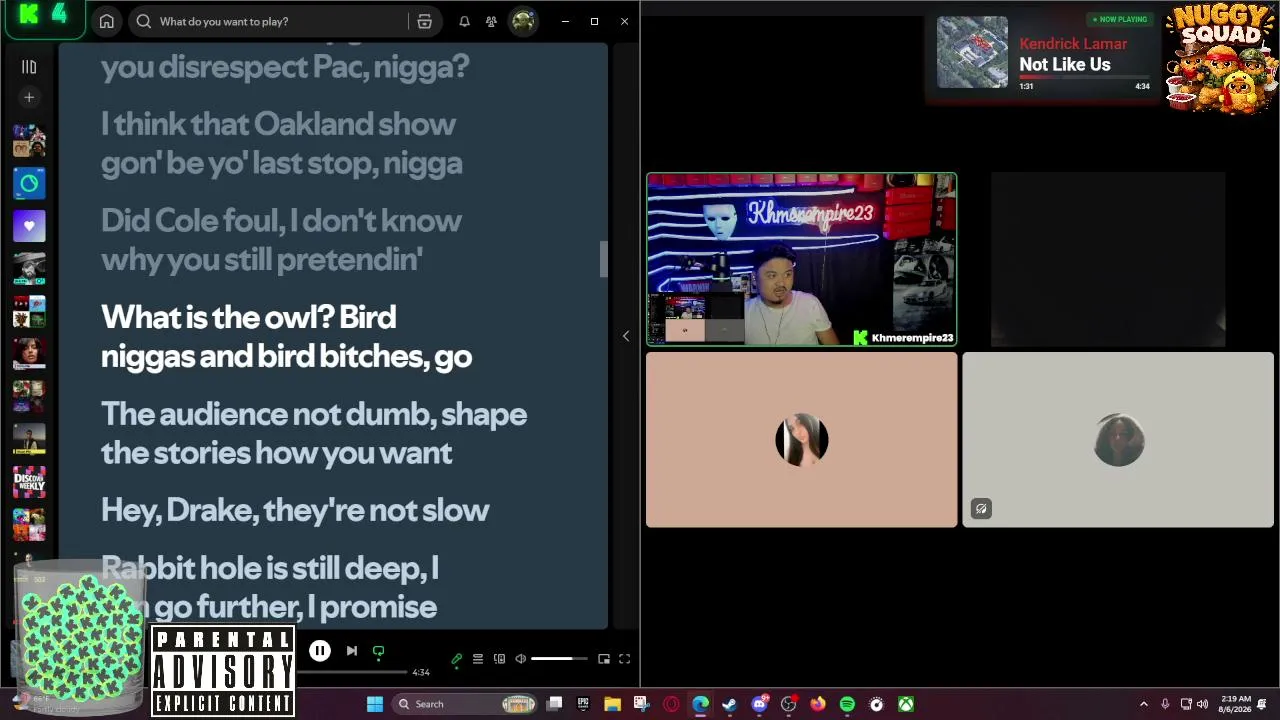Screen dimensions: 1280x720
Task: Click 'Not Like Us' song title in overlay
Action: pyautogui.click(x=1065, y=64)
